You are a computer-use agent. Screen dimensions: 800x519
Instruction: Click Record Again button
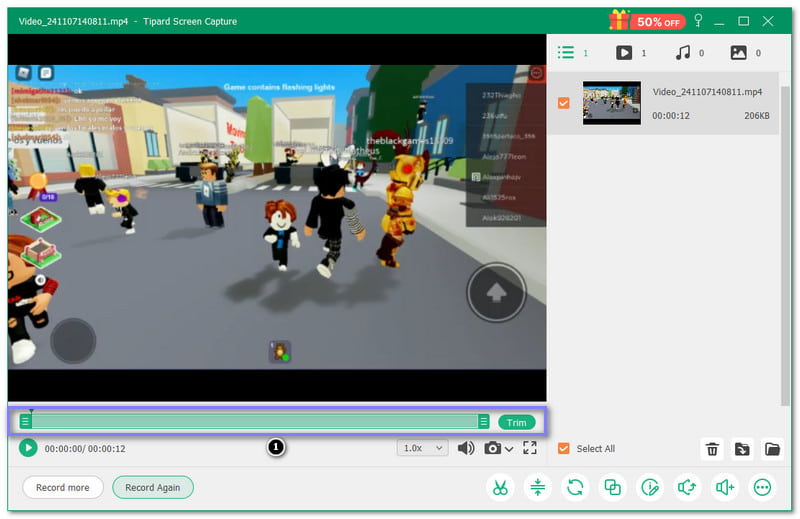(x=153, y=487)
